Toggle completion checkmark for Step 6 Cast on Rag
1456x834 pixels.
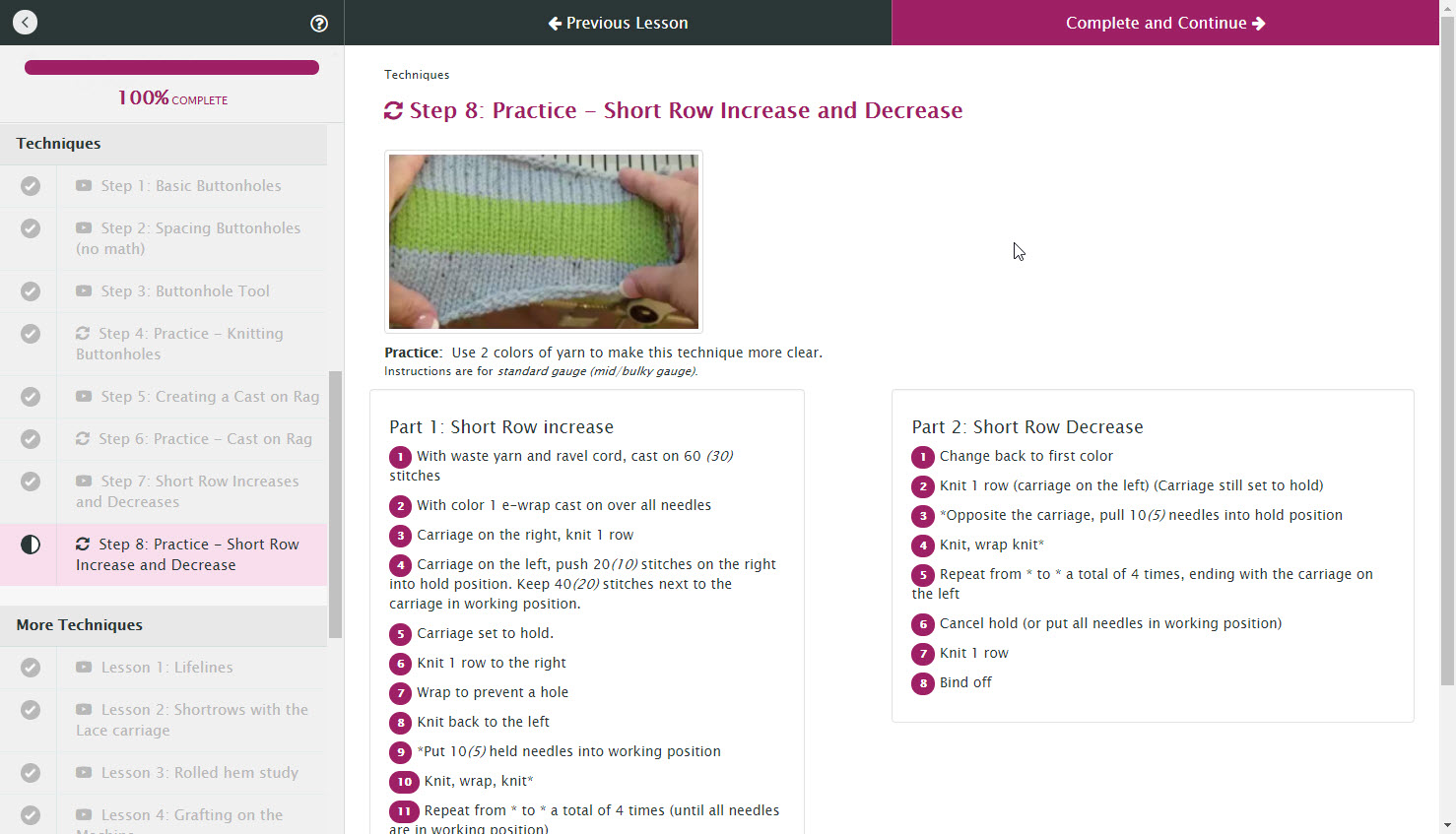(31, 439)
